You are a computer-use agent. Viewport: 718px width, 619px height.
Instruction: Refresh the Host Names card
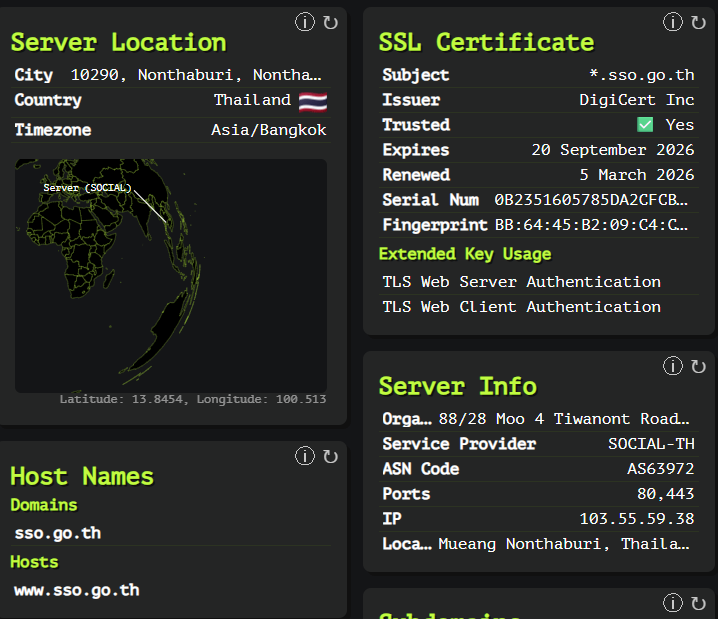pyautogui.click(x=330, y=456)
